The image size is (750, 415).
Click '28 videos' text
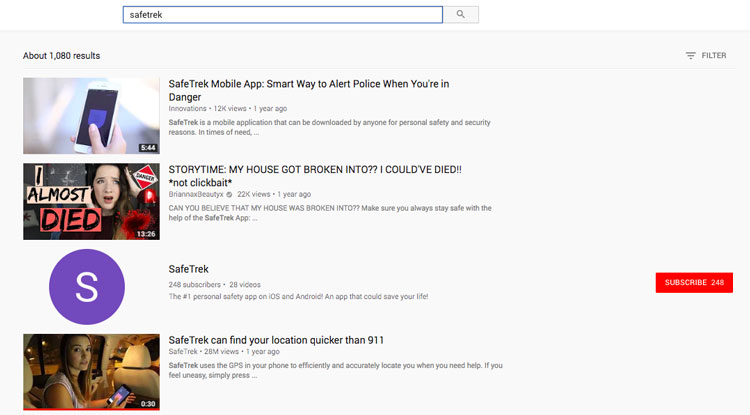tap(245, 284)
